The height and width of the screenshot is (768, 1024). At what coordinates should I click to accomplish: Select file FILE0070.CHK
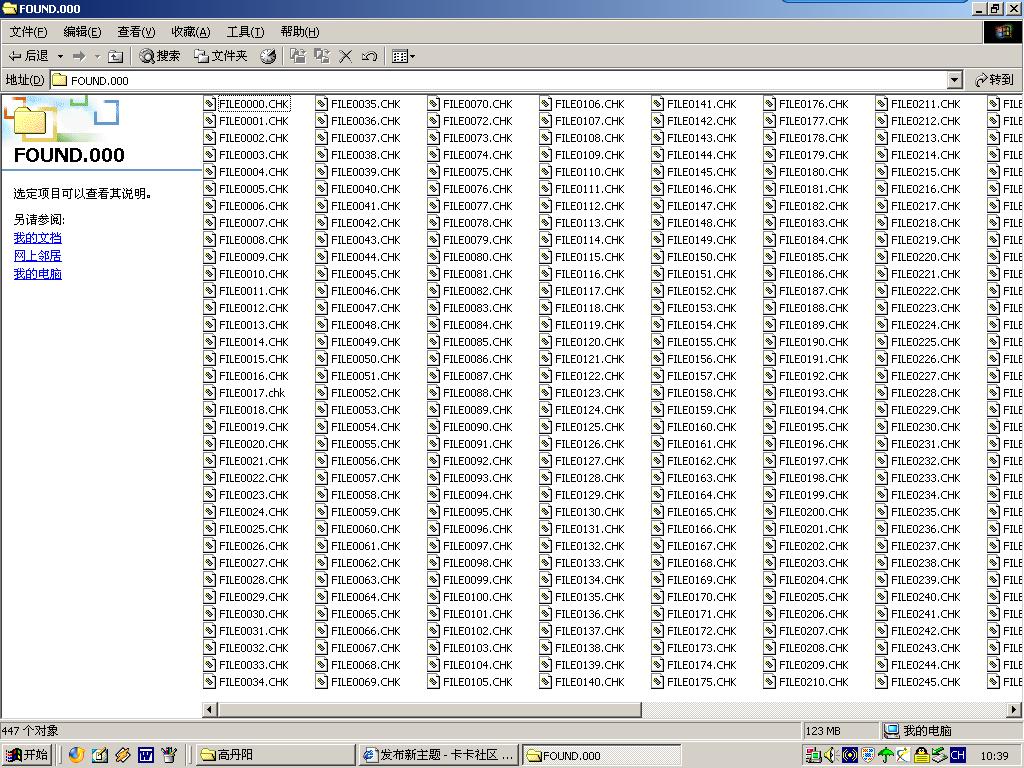click(477, 104)
